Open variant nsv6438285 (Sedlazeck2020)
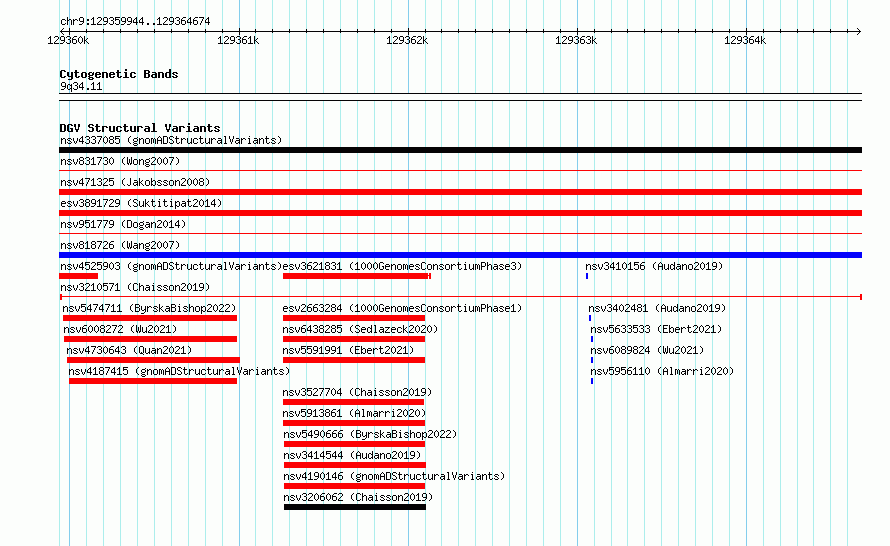The image size is (890, 546). 360,329
